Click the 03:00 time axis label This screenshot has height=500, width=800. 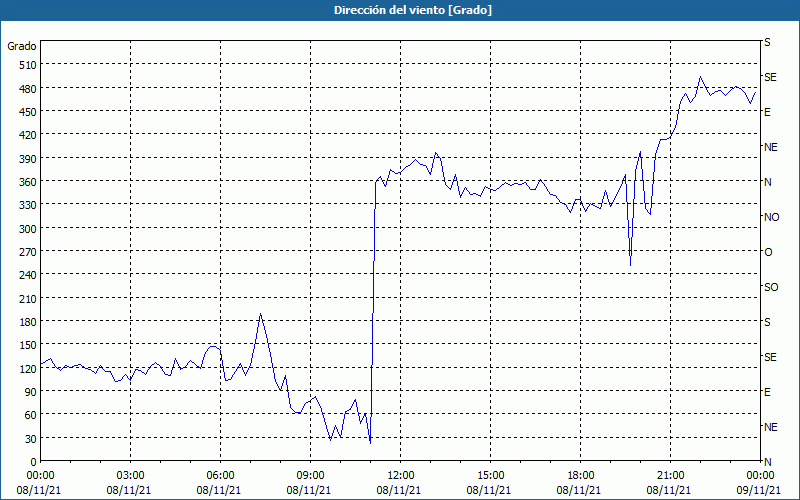pyautogui.click(x=131, y=476)
